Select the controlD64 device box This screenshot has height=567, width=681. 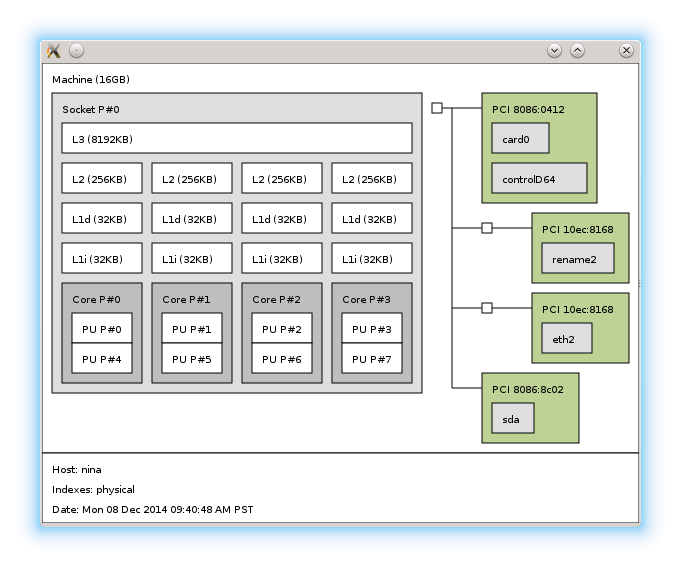(538, 179)
